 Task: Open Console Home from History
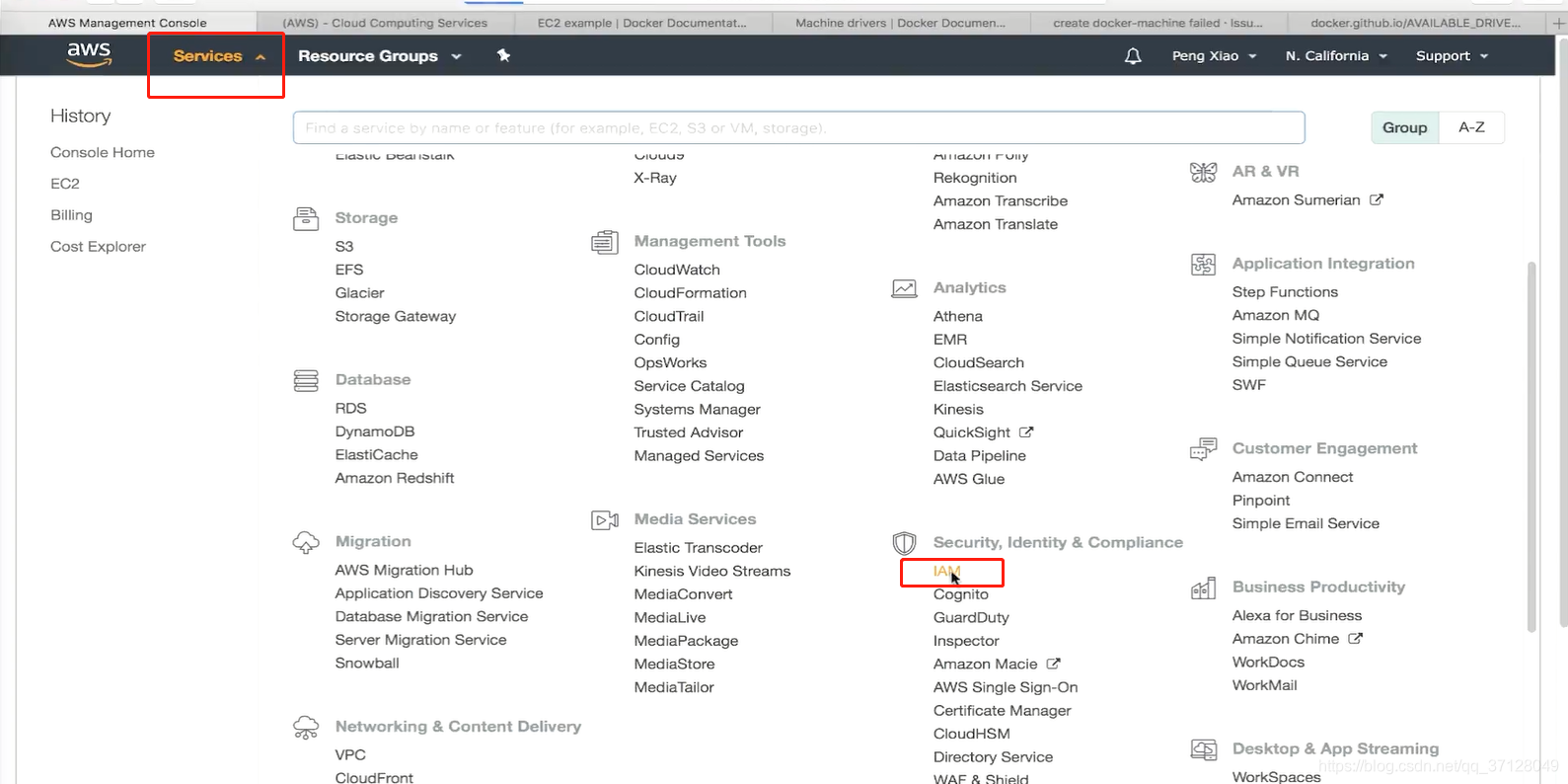click(x=103, y=152)
